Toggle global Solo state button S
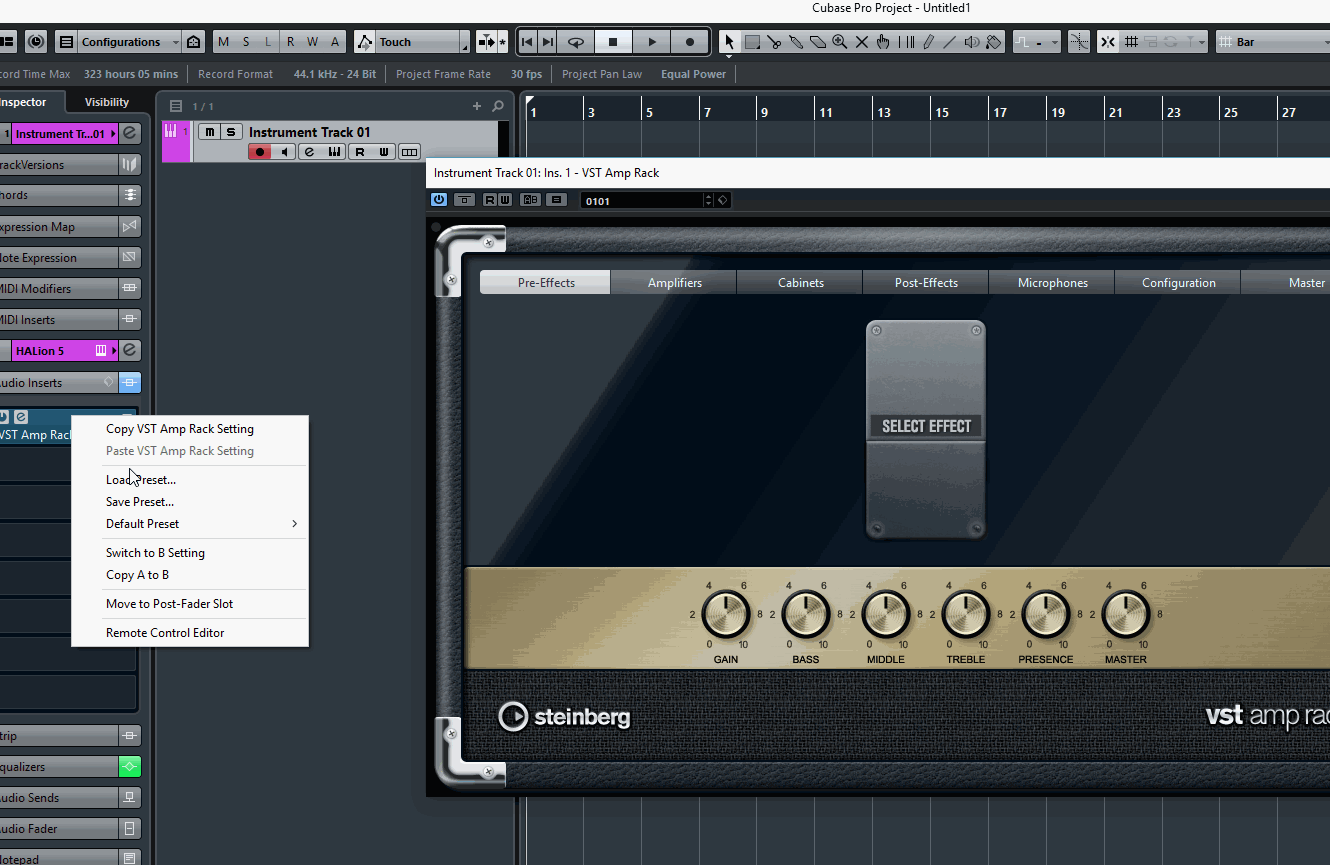 pyautogui.click(x=246, y=42)
